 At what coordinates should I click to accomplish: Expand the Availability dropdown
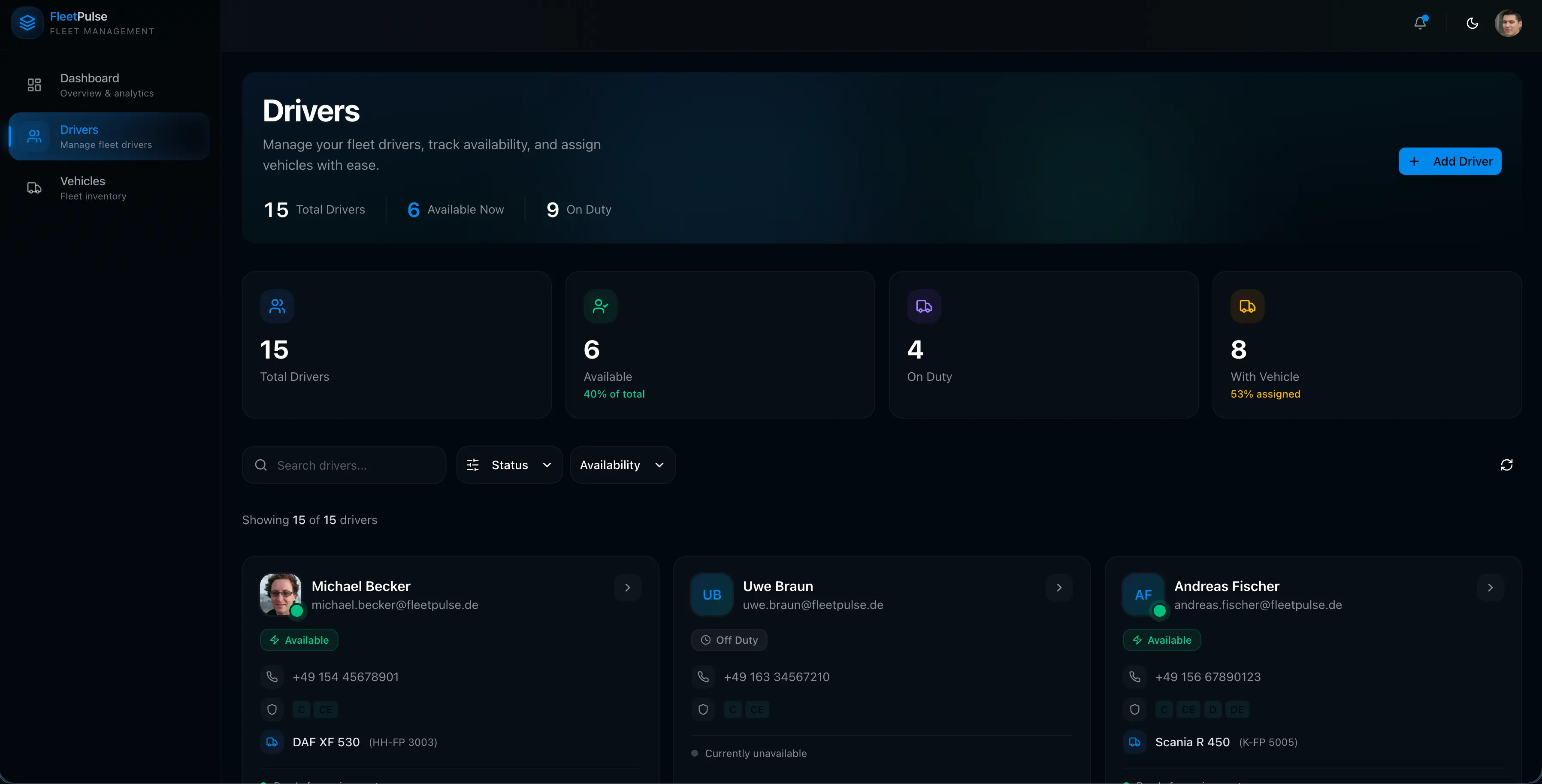click(622, 465)
